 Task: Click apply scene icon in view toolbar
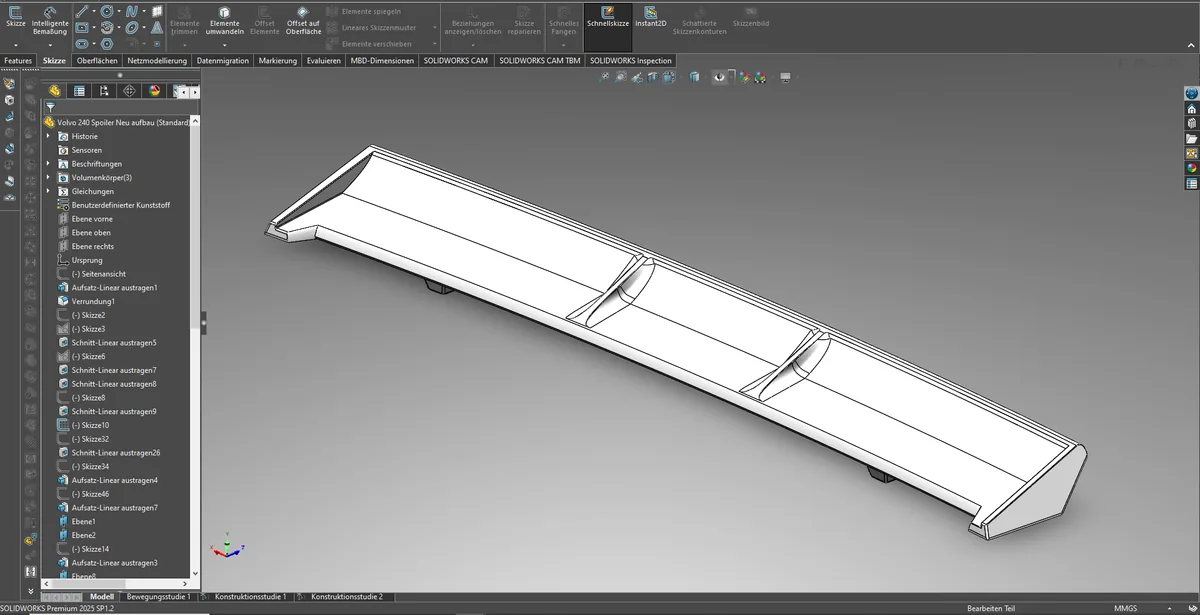coord(761,77)
